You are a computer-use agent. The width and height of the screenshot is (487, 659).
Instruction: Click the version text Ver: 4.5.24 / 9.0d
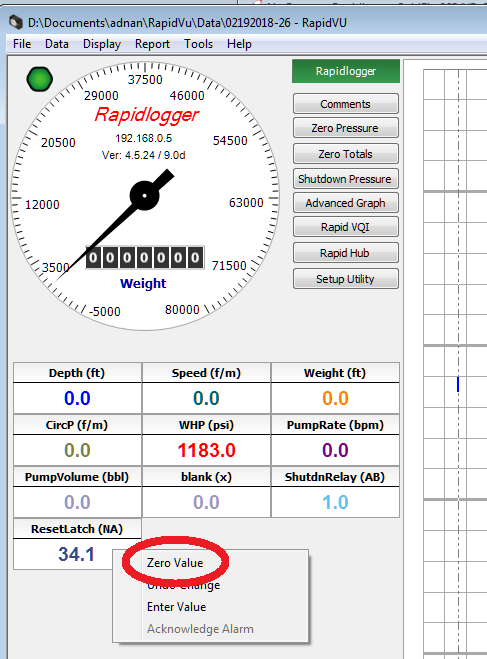tap(144, 156)
